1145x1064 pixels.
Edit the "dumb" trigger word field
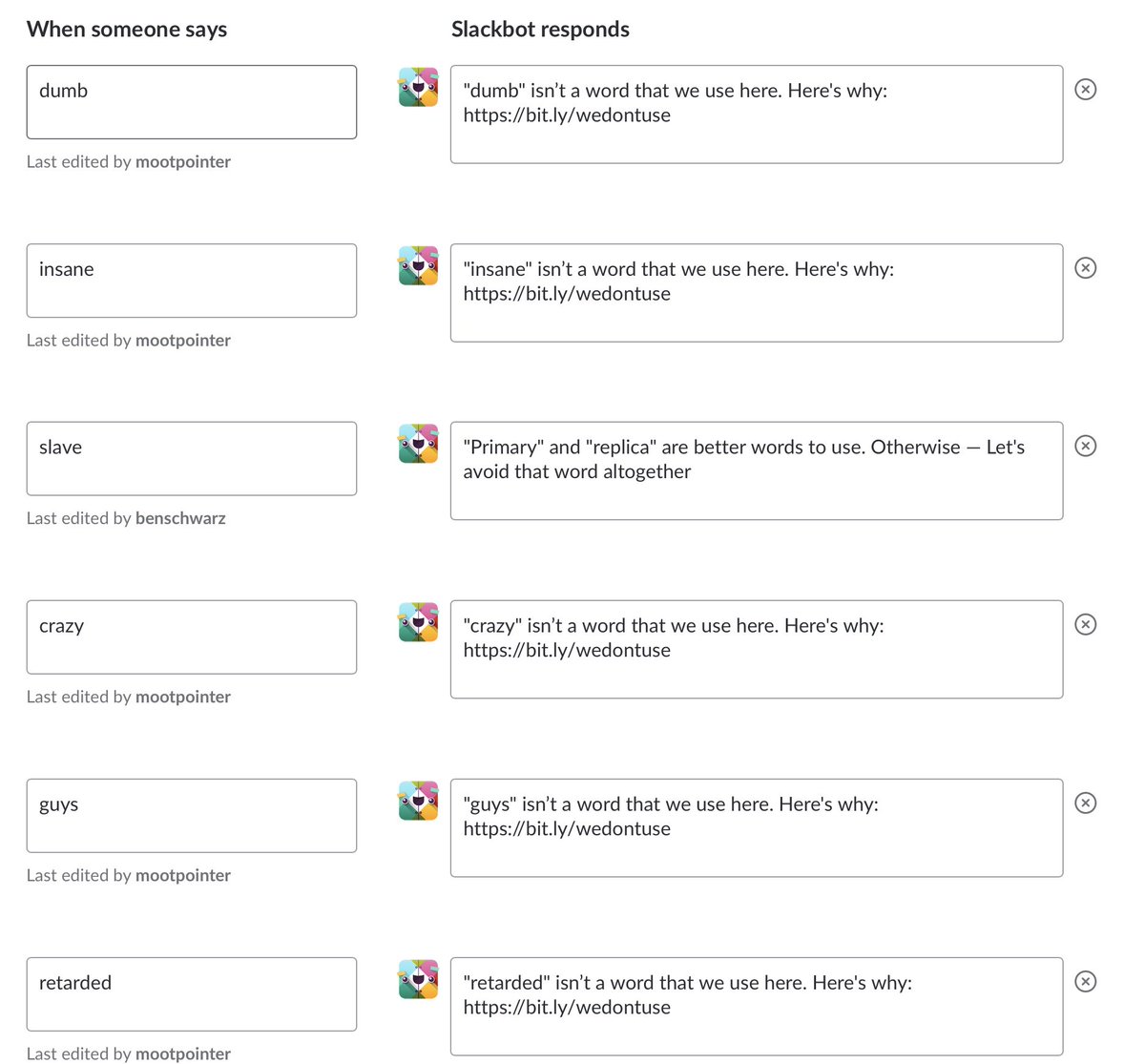(x=191, y=102)
